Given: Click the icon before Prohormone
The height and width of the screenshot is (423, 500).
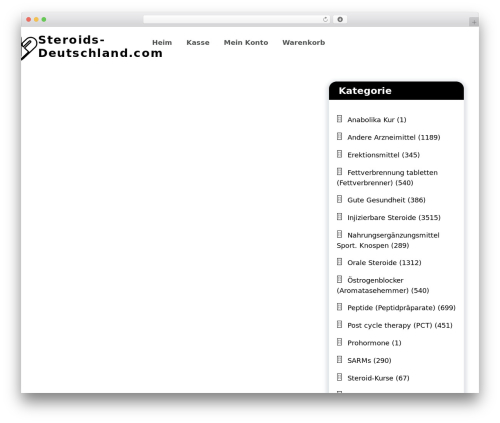Looking at the screenshot, I should coord(339,342).
